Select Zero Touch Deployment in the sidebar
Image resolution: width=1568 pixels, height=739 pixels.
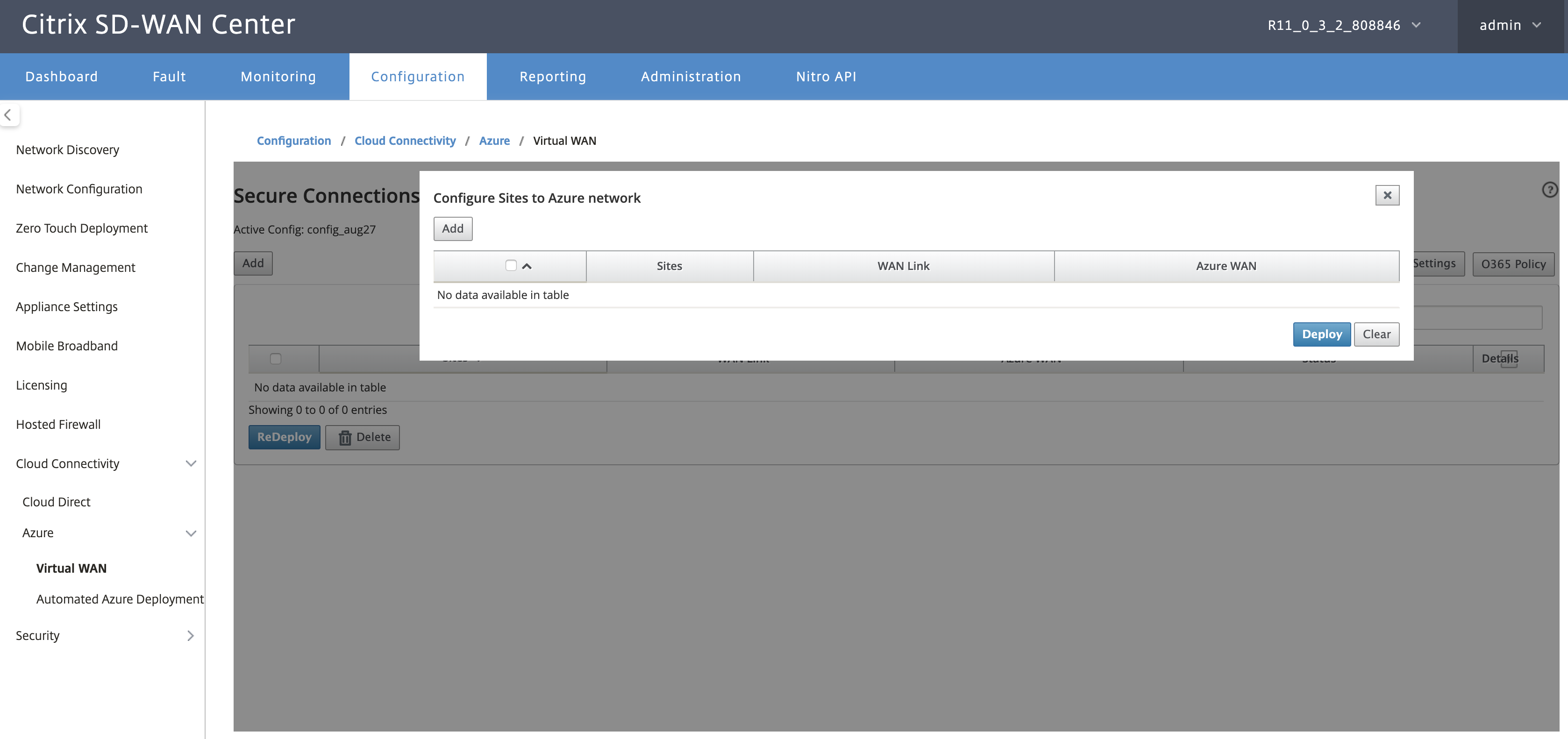coord(82,228)
